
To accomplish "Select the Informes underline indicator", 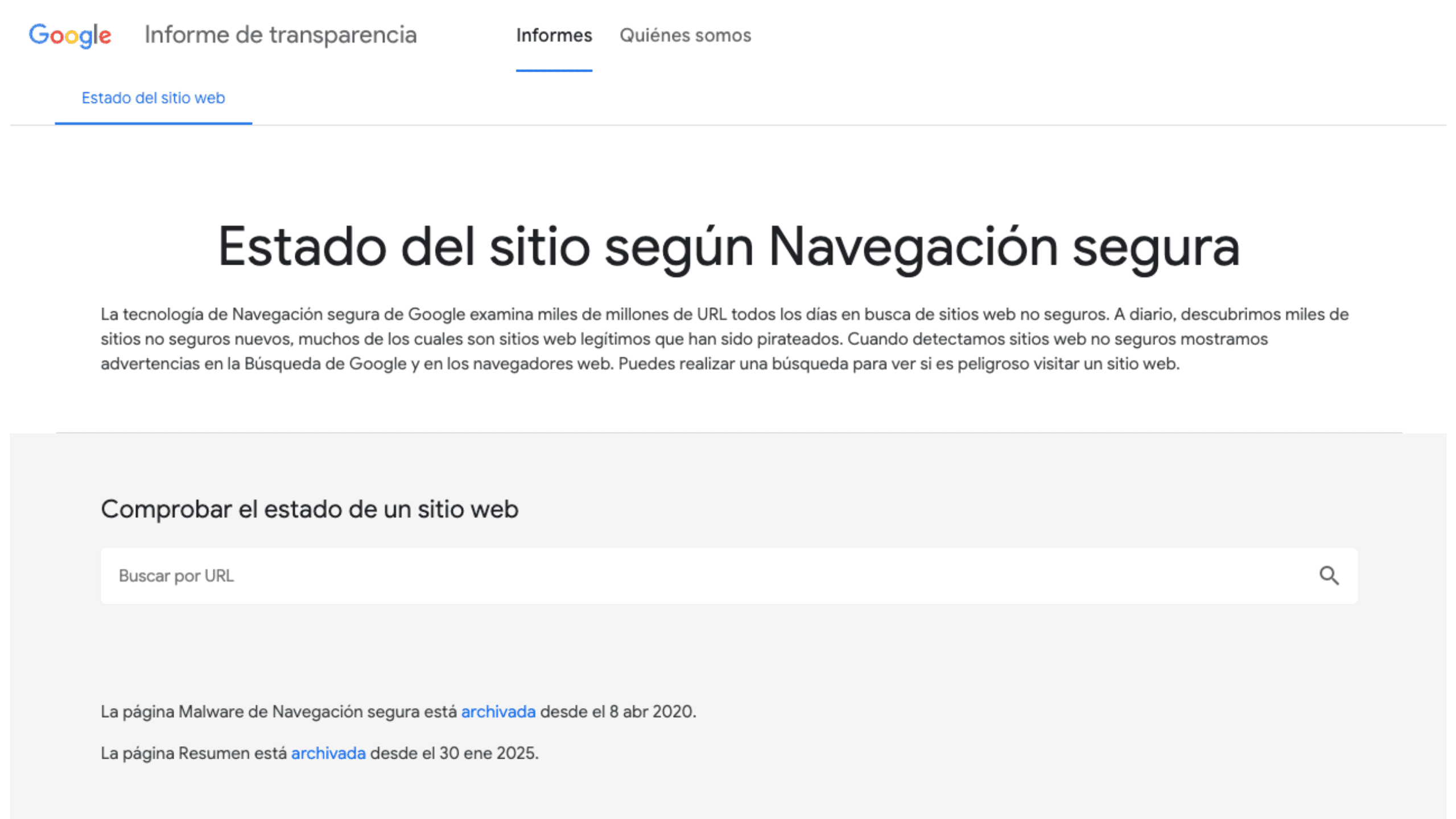I will [x=553, y=71].
